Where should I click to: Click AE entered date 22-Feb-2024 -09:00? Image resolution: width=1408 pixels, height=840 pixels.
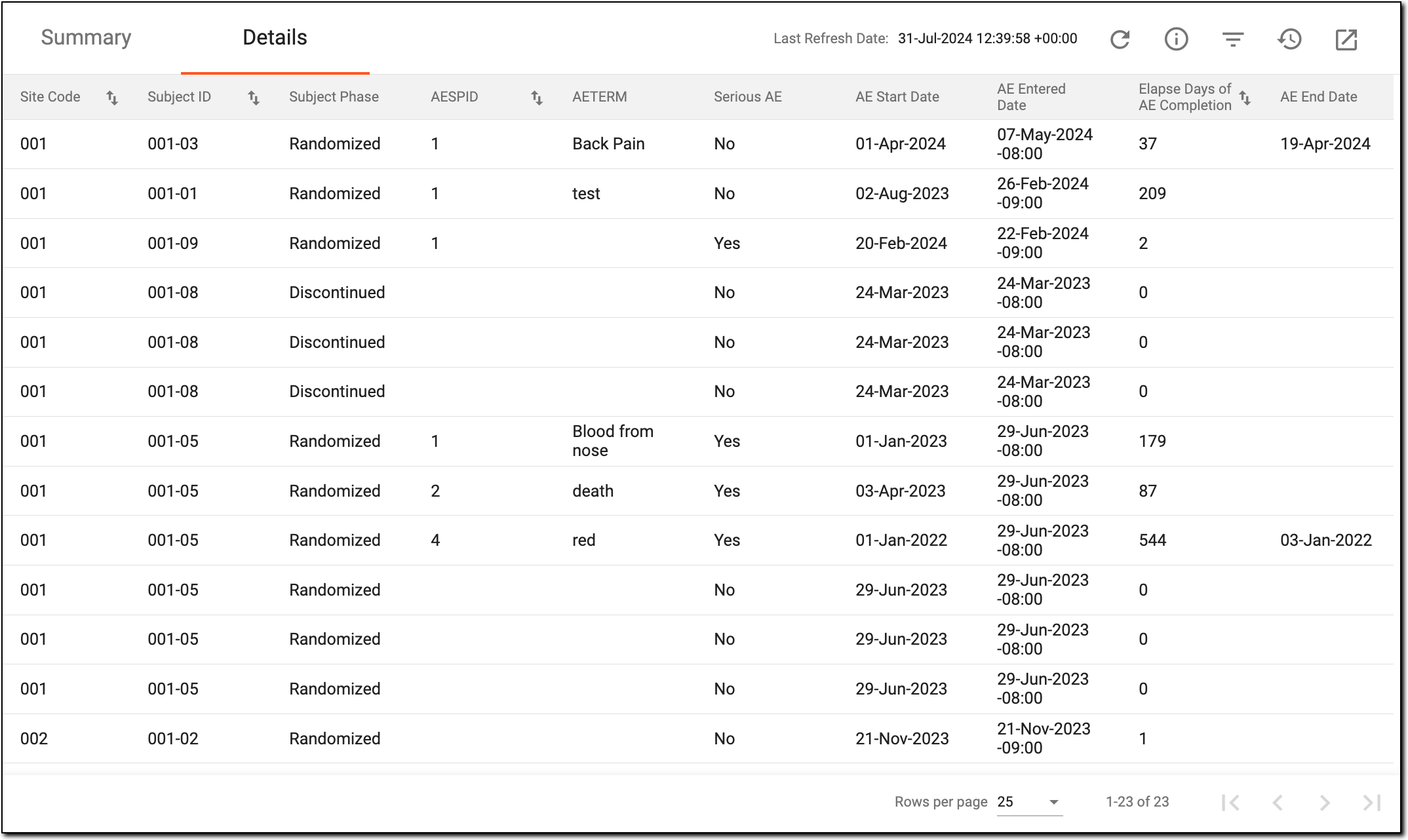tap(1043, 243)
